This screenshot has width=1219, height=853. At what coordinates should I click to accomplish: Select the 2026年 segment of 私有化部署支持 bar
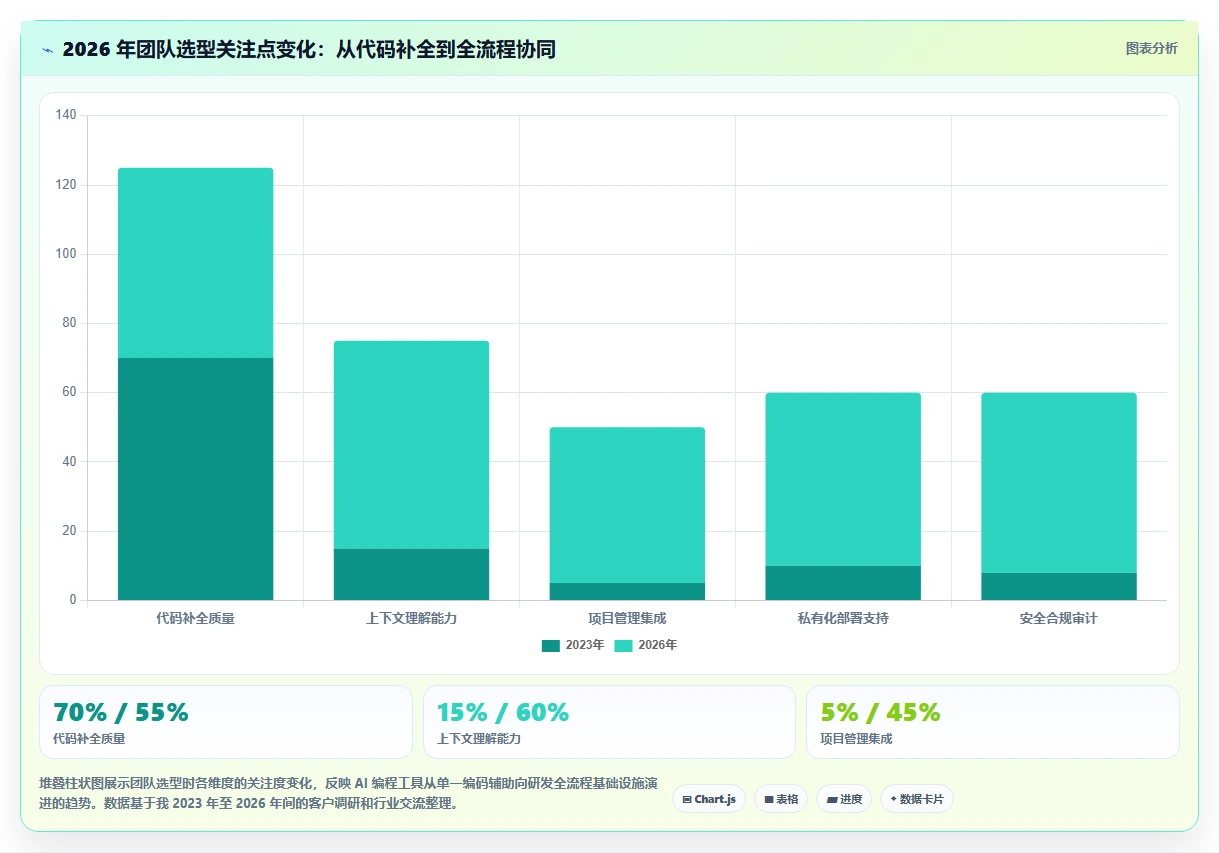click(x=843, y=479)
